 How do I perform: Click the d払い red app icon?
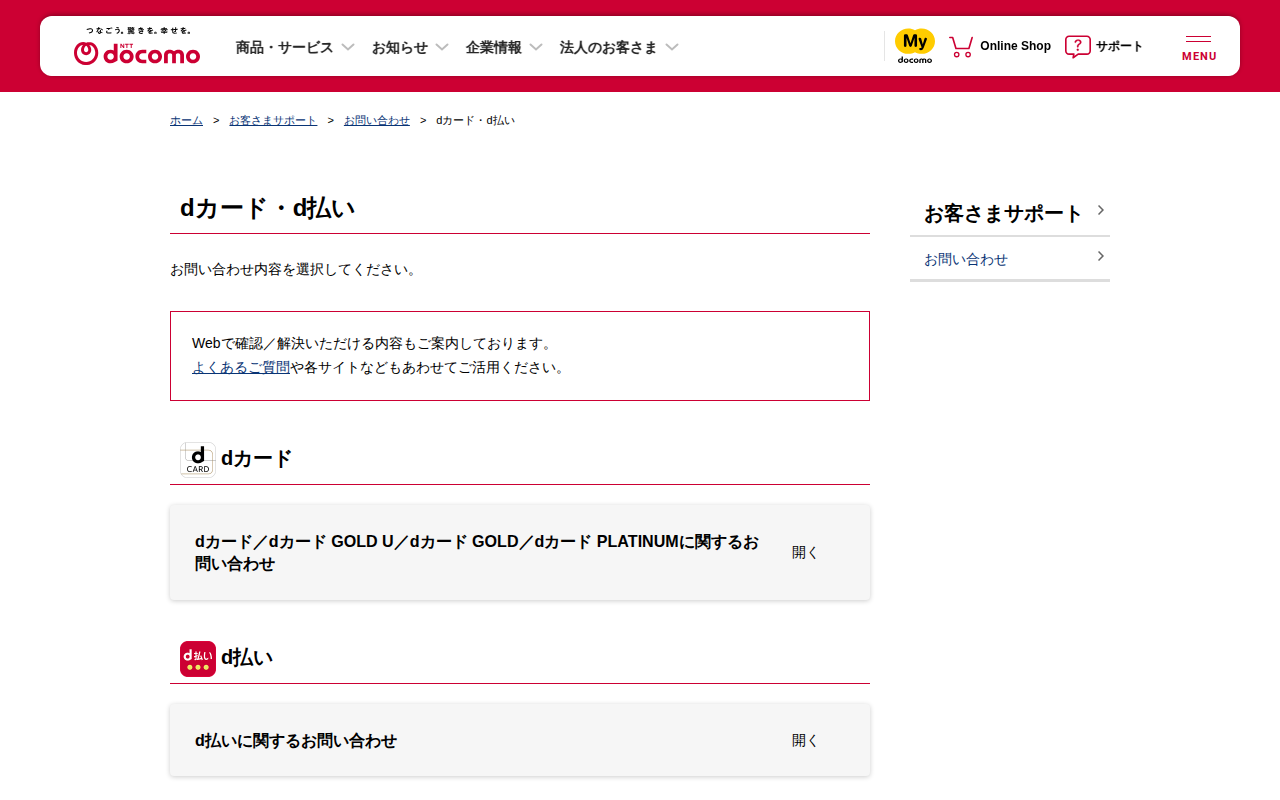click(198, 659)
